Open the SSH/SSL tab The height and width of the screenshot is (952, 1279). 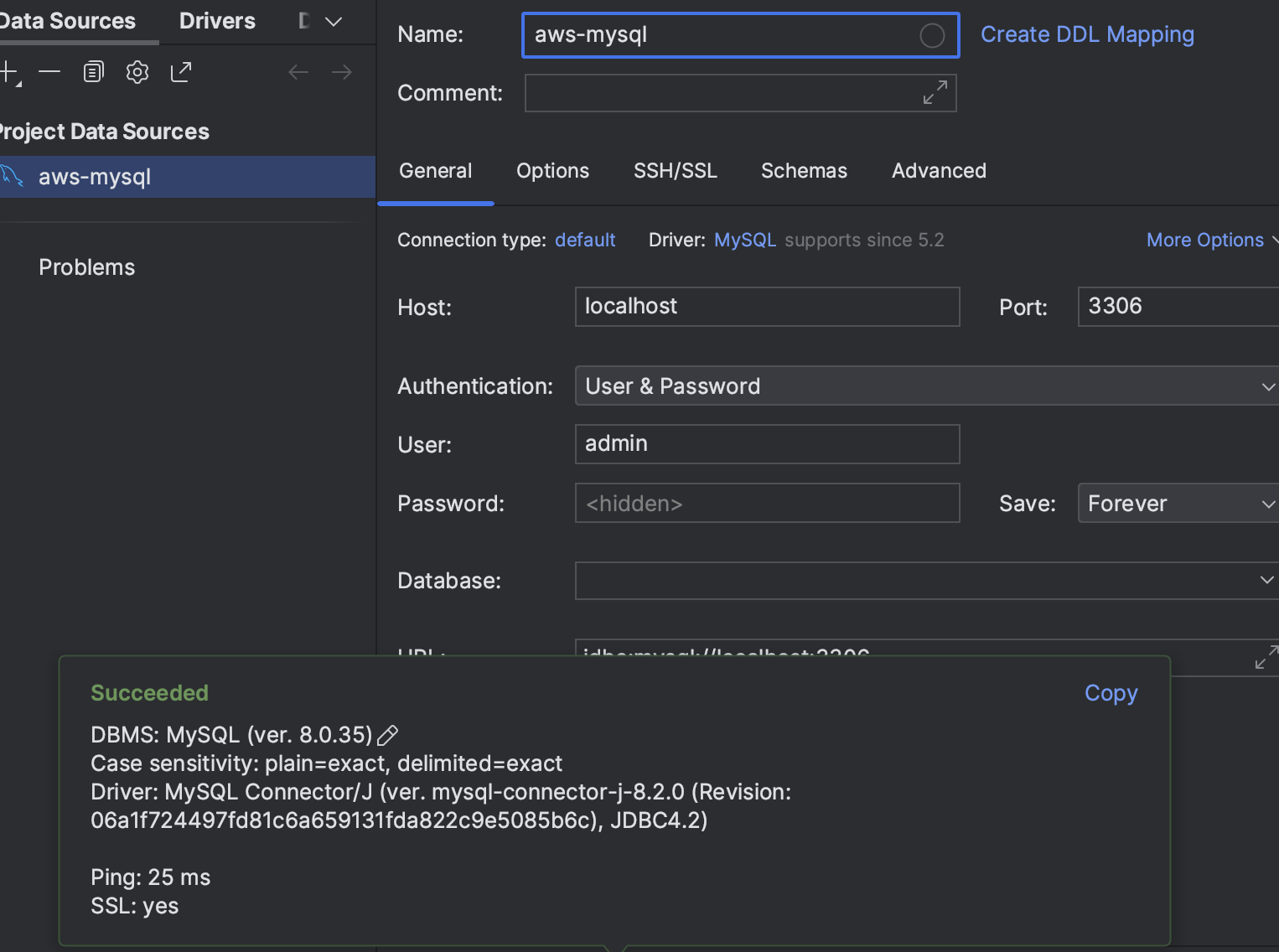pyautogui.click(x=676, y=171)
